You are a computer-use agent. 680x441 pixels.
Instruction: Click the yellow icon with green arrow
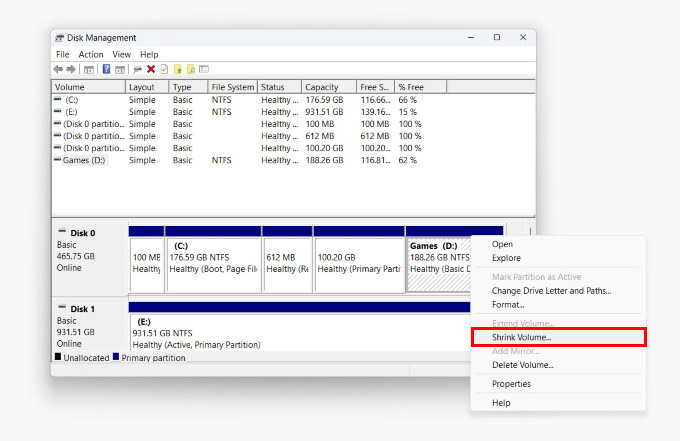tap(178, 69)
